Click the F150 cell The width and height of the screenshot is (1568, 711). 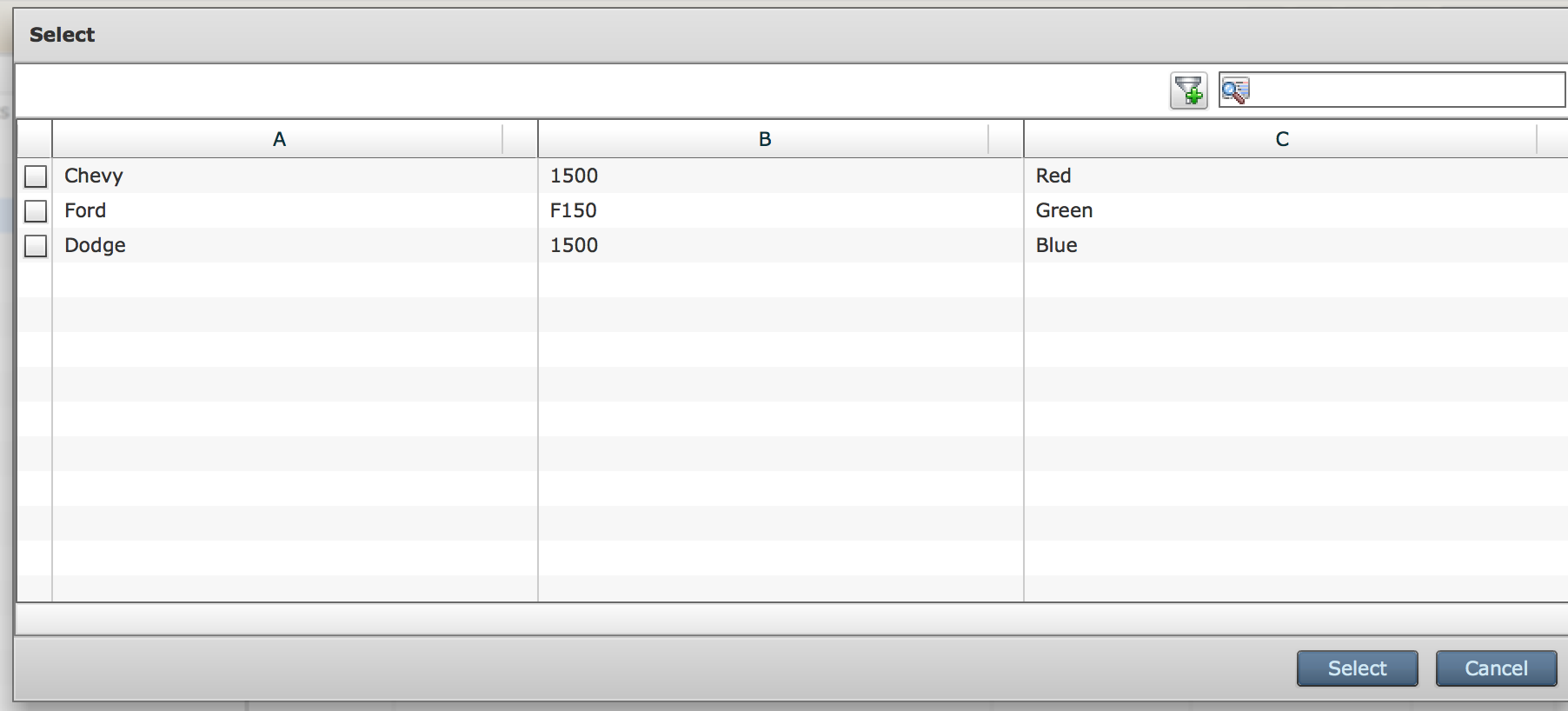click(x=781, y=210)
